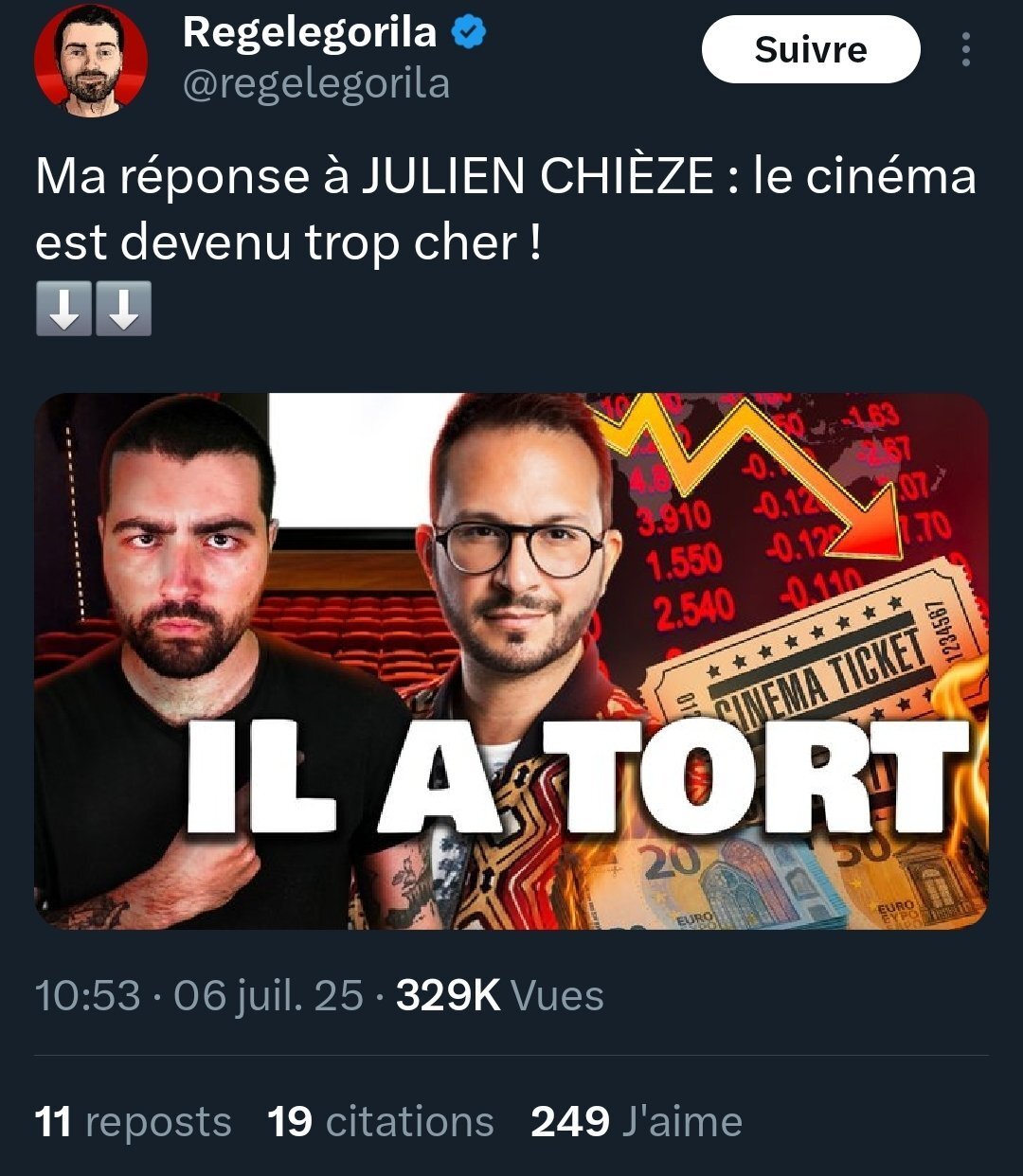Click the blue verified badge

tap(468, 33)
